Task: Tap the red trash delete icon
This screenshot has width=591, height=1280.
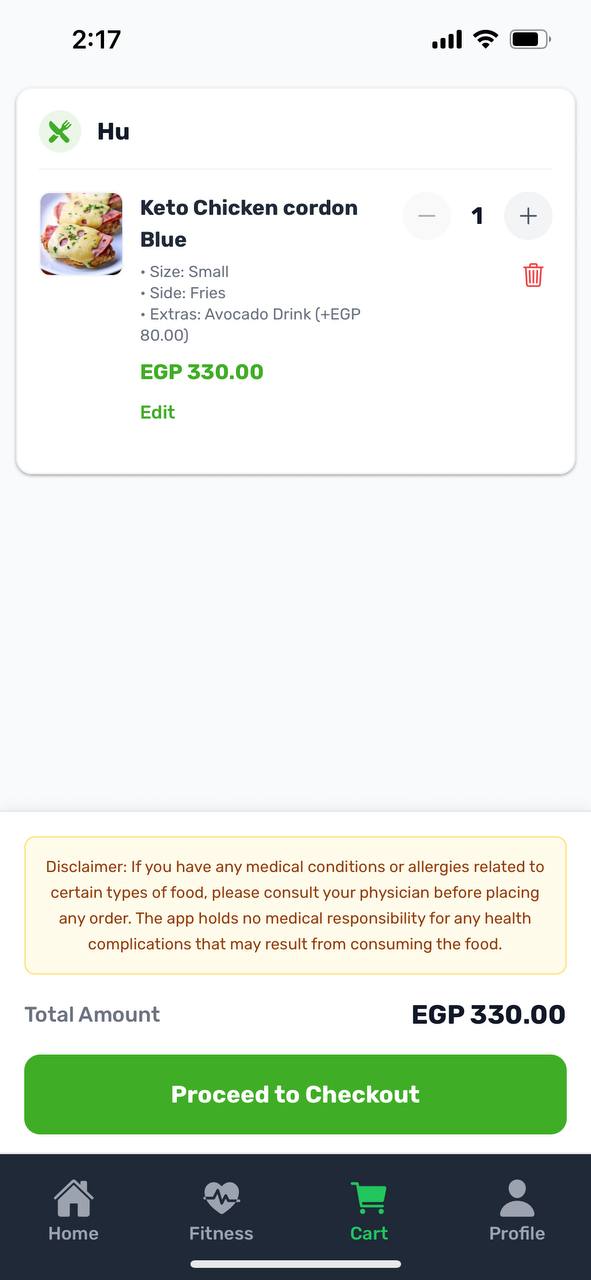Action: 533,275
